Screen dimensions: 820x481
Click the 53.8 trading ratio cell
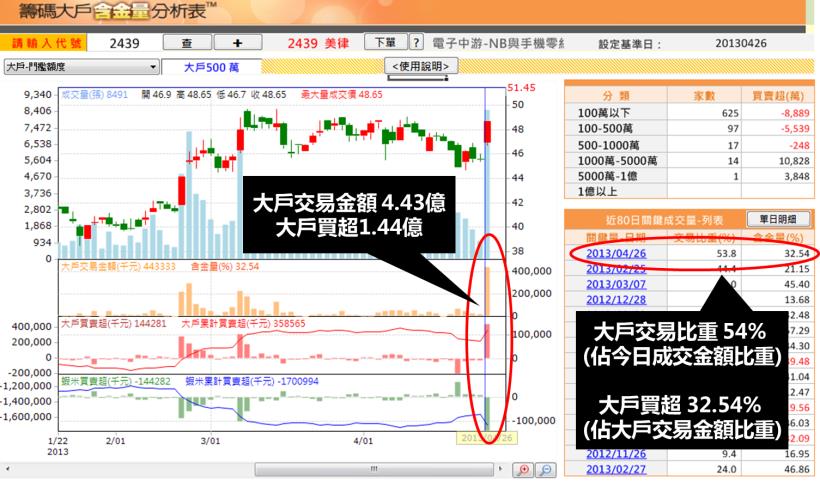pyautogui.click(x=726, y=254)
